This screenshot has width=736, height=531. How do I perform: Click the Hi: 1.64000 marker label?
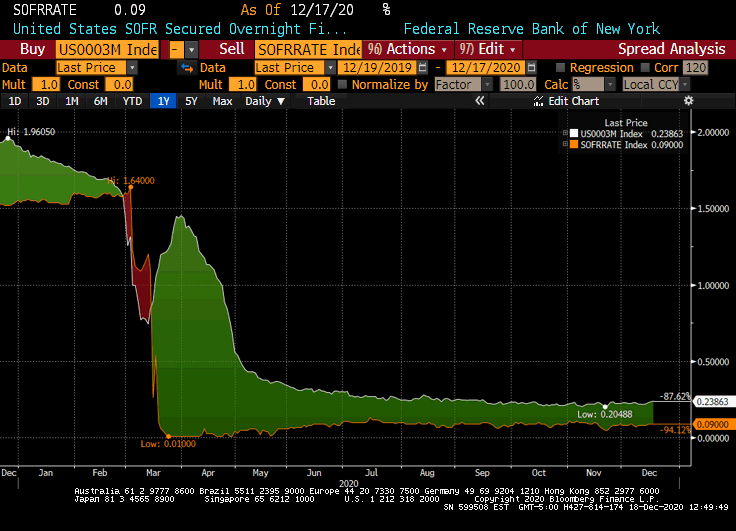coord(131,181)
